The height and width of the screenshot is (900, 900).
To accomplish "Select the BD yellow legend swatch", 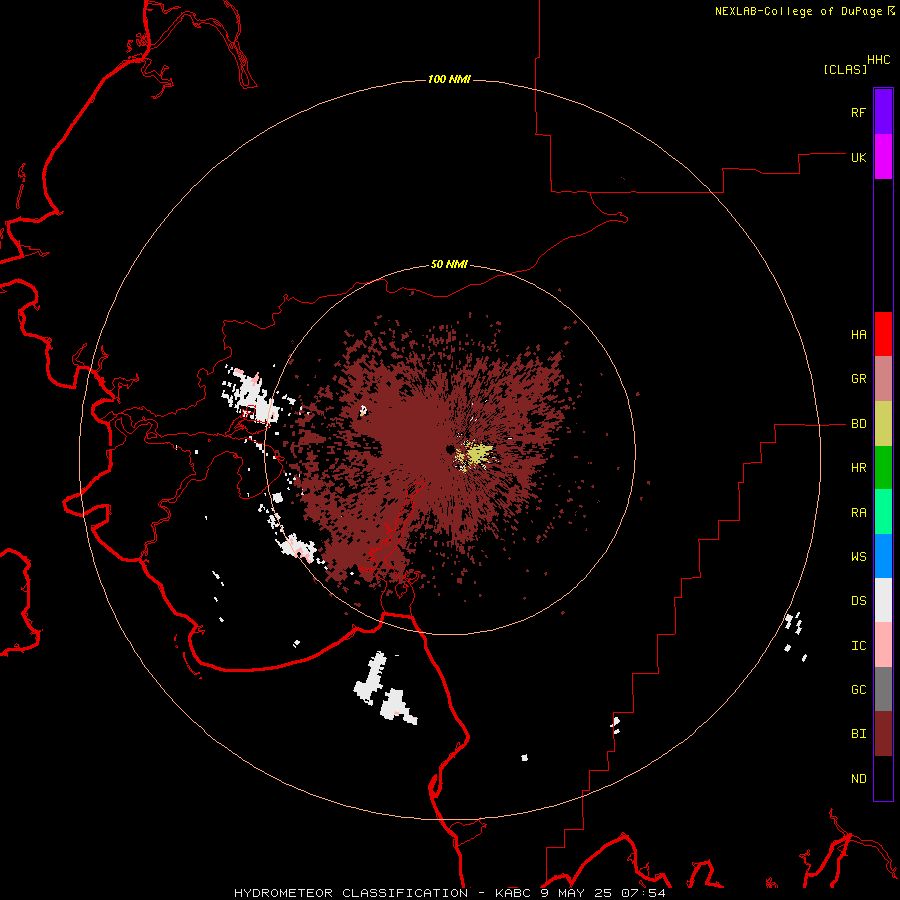I will click(883, 424).
